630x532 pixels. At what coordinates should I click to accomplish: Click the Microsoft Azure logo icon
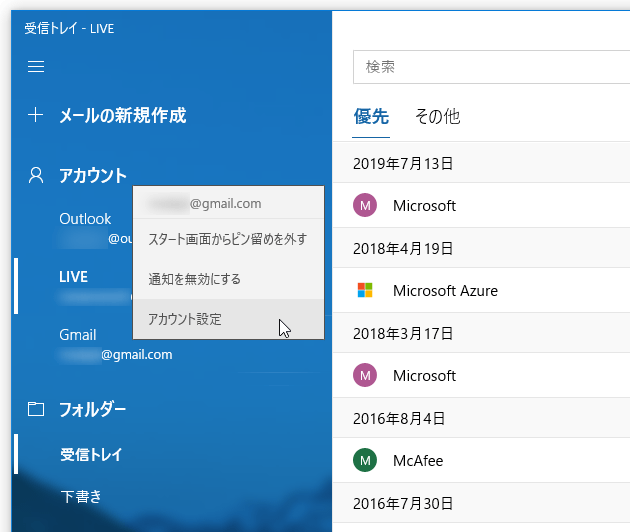(x=365, y=290)
